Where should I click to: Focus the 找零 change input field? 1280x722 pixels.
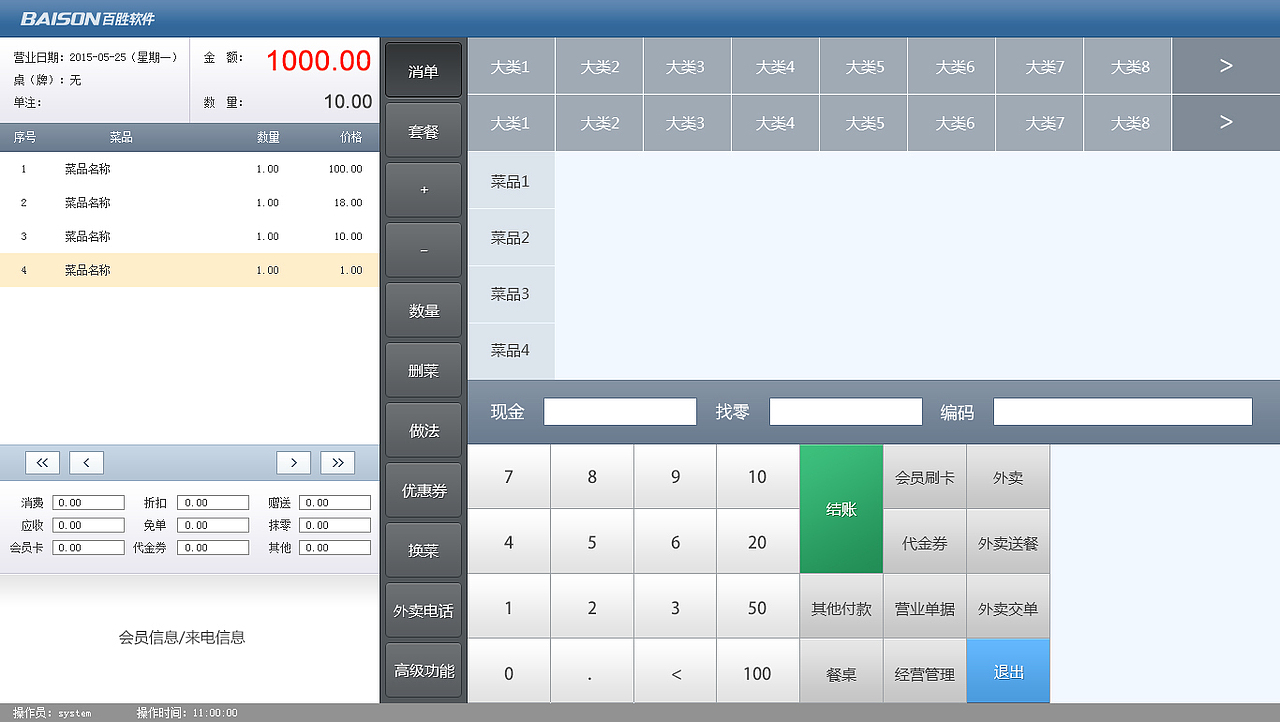coord(846,412)
